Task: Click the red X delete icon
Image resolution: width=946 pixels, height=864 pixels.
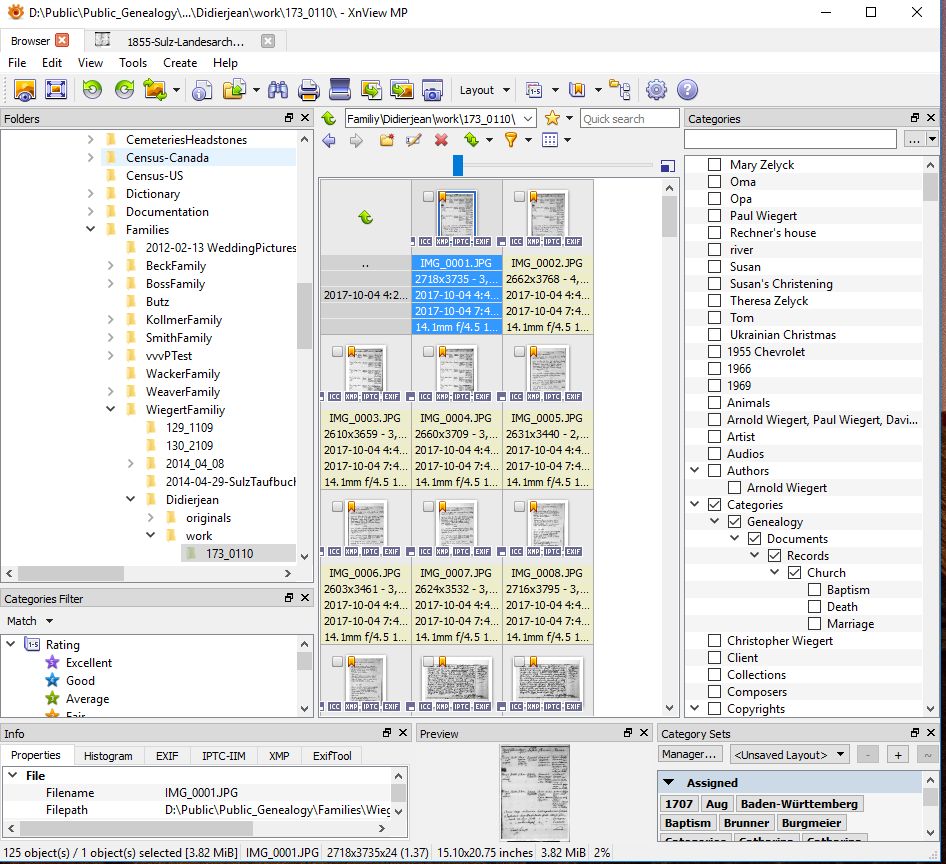Action: pyautogui.click(x=441, y=141)
